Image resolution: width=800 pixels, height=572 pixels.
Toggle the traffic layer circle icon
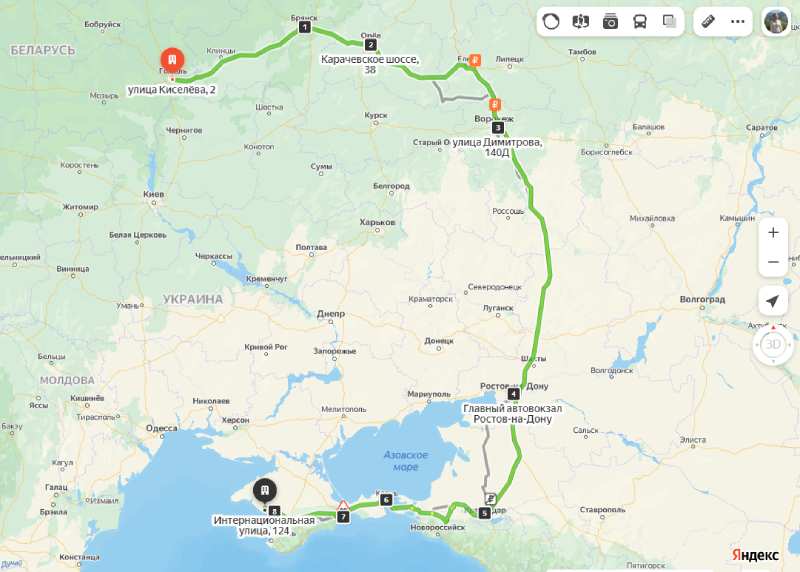tap(551, 21)
